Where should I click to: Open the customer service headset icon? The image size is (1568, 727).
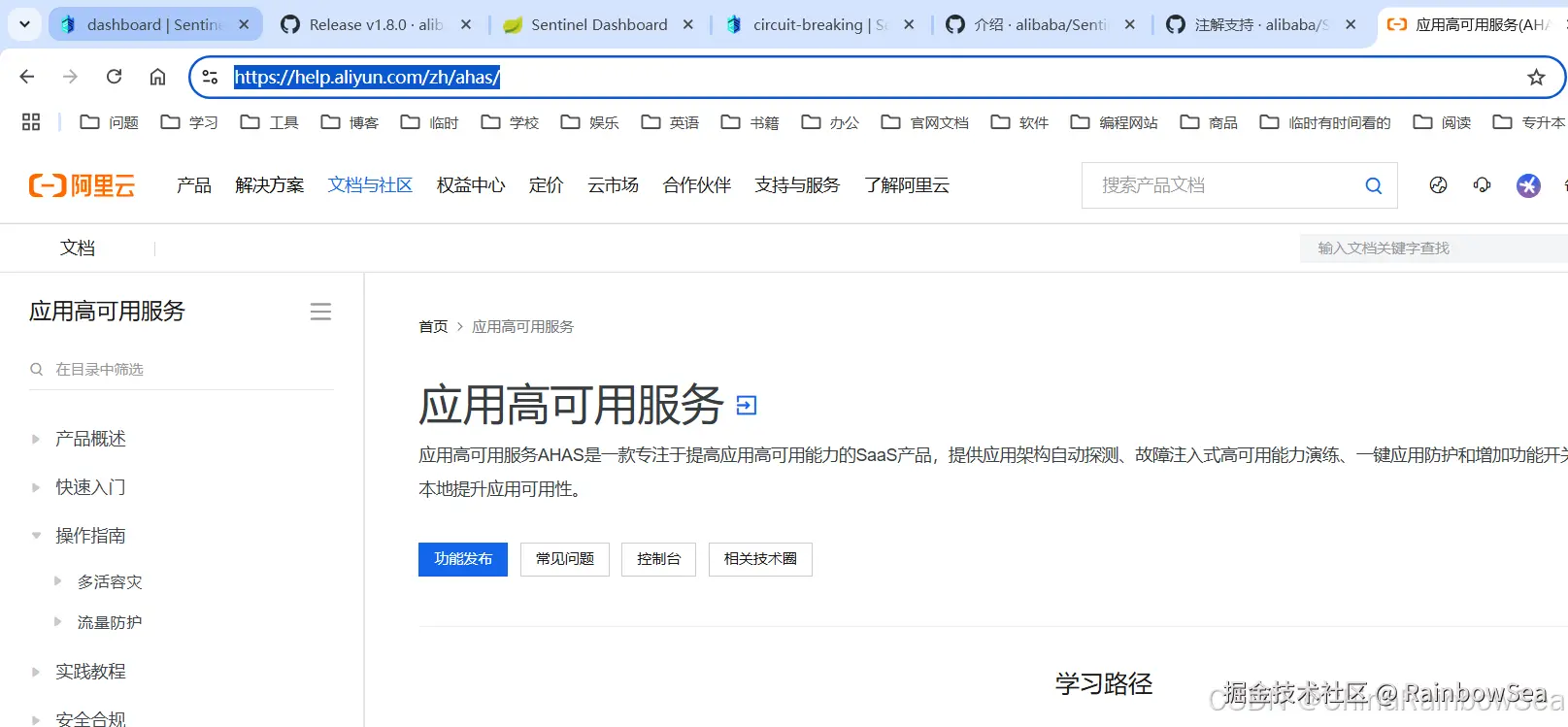[1482, 184]
